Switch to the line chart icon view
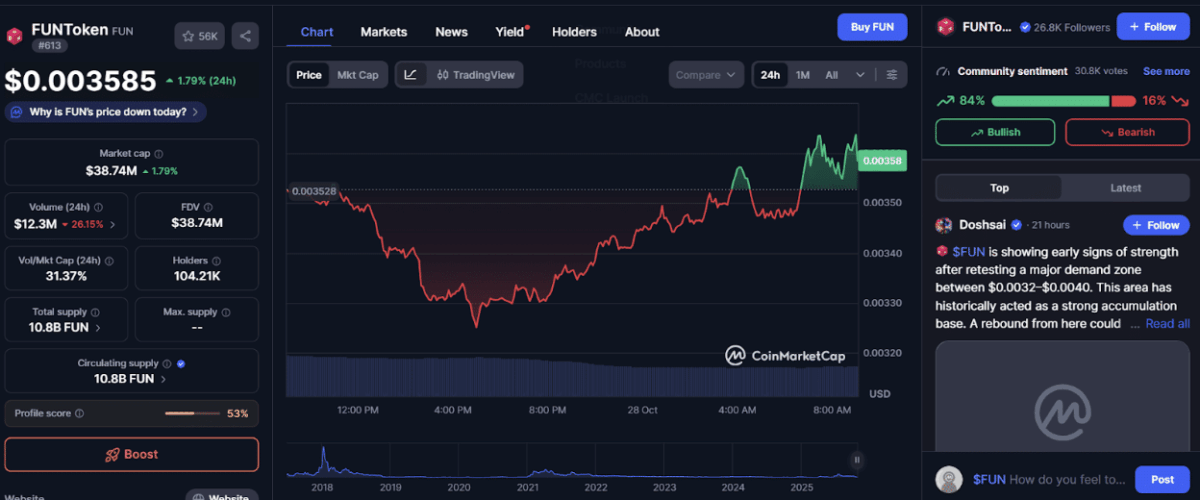The height and width of the screenshot is (500, 1200). pyautogui.click(x=411, y=75)
